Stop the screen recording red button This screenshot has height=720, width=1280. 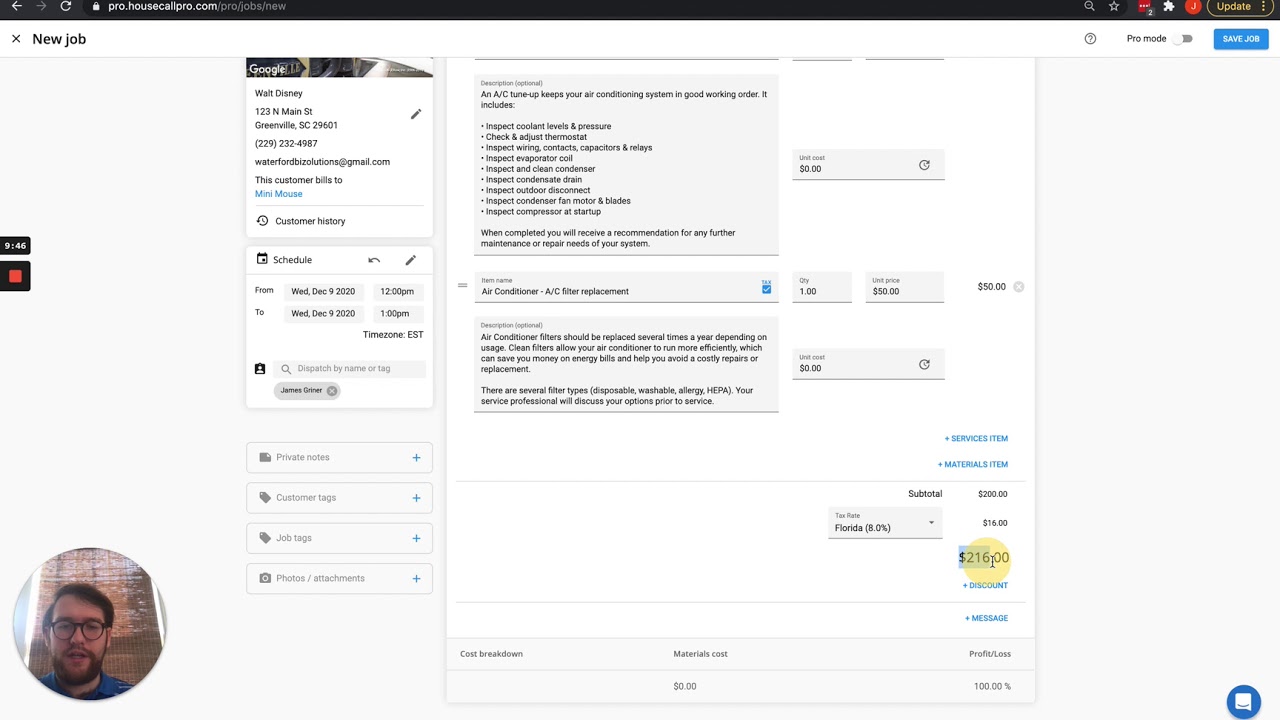tap(15, 276)
